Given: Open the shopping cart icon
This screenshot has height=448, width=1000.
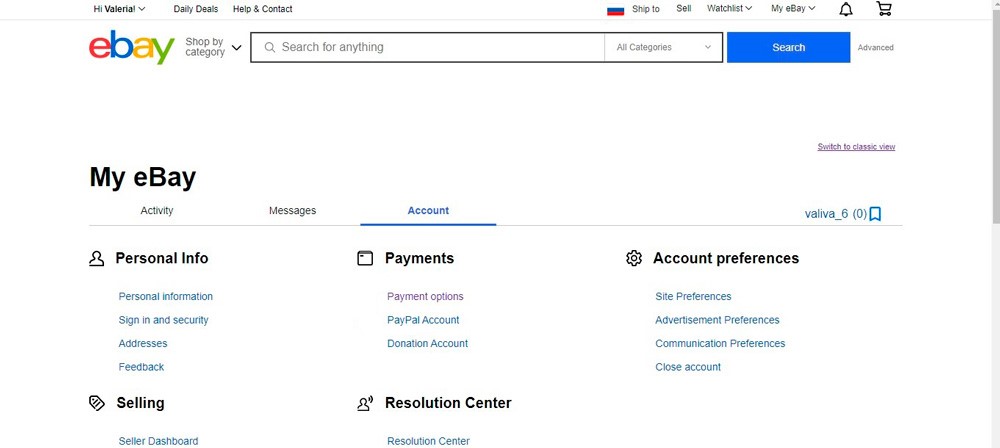Looking at the screenshot, I should [884, 8].
